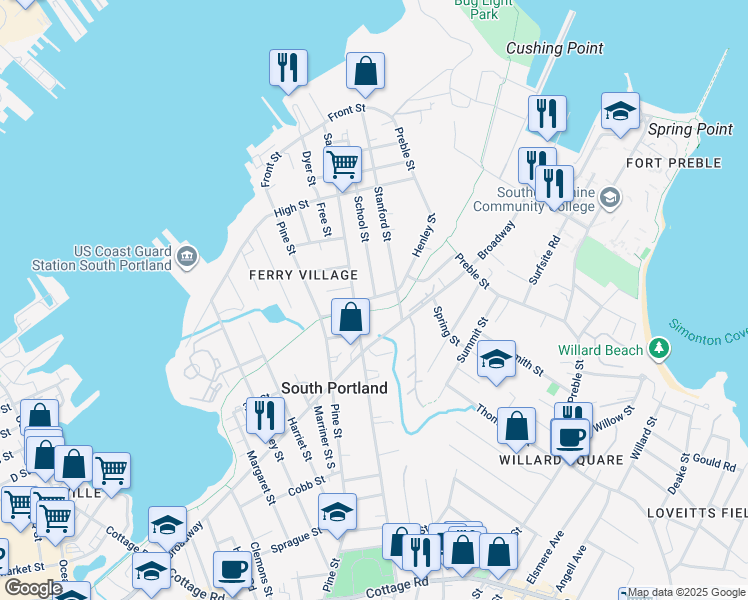Open the lone shopping cart marker right of the shopping bags
The image size is (748, 600).
(x=111, y=473)
